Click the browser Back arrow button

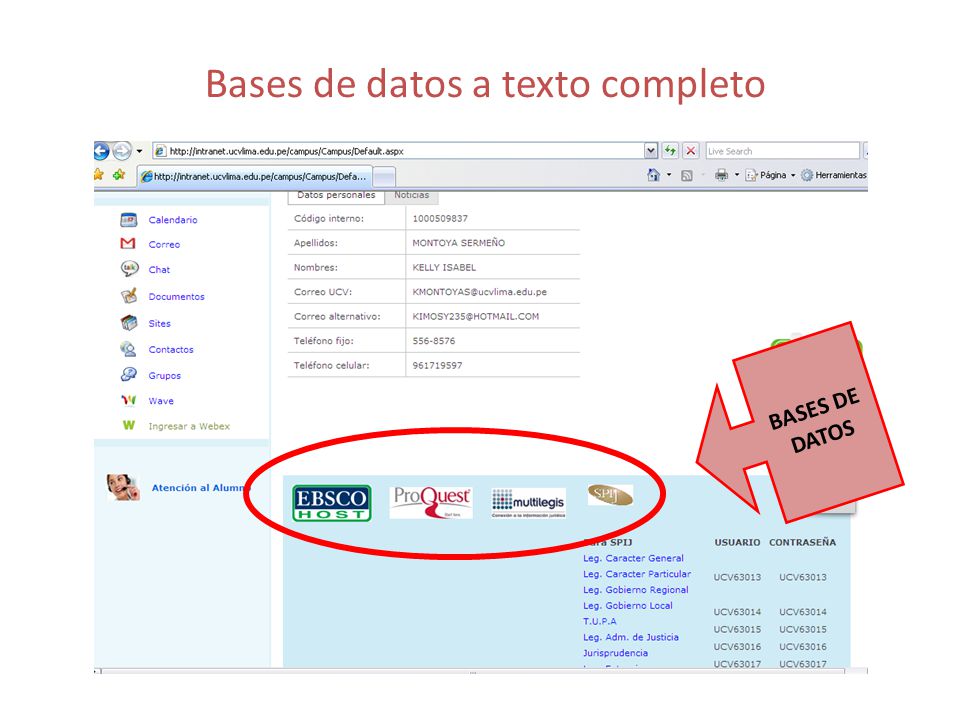click(101, 151)
